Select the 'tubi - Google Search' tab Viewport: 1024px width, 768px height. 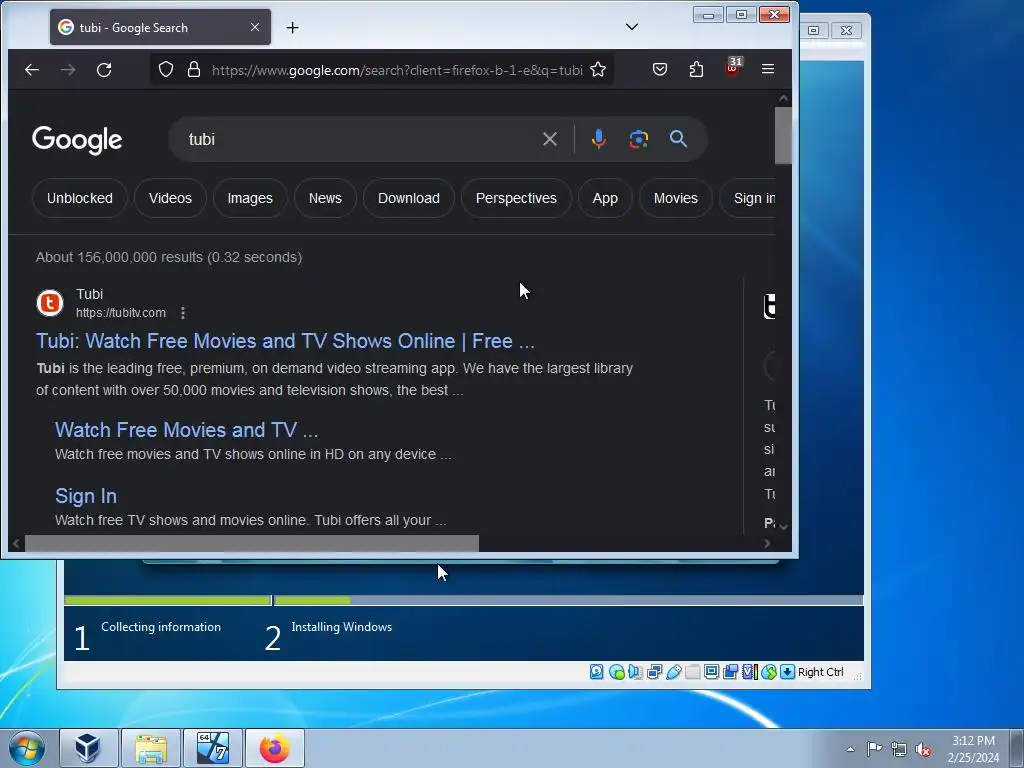pos(160,27)
